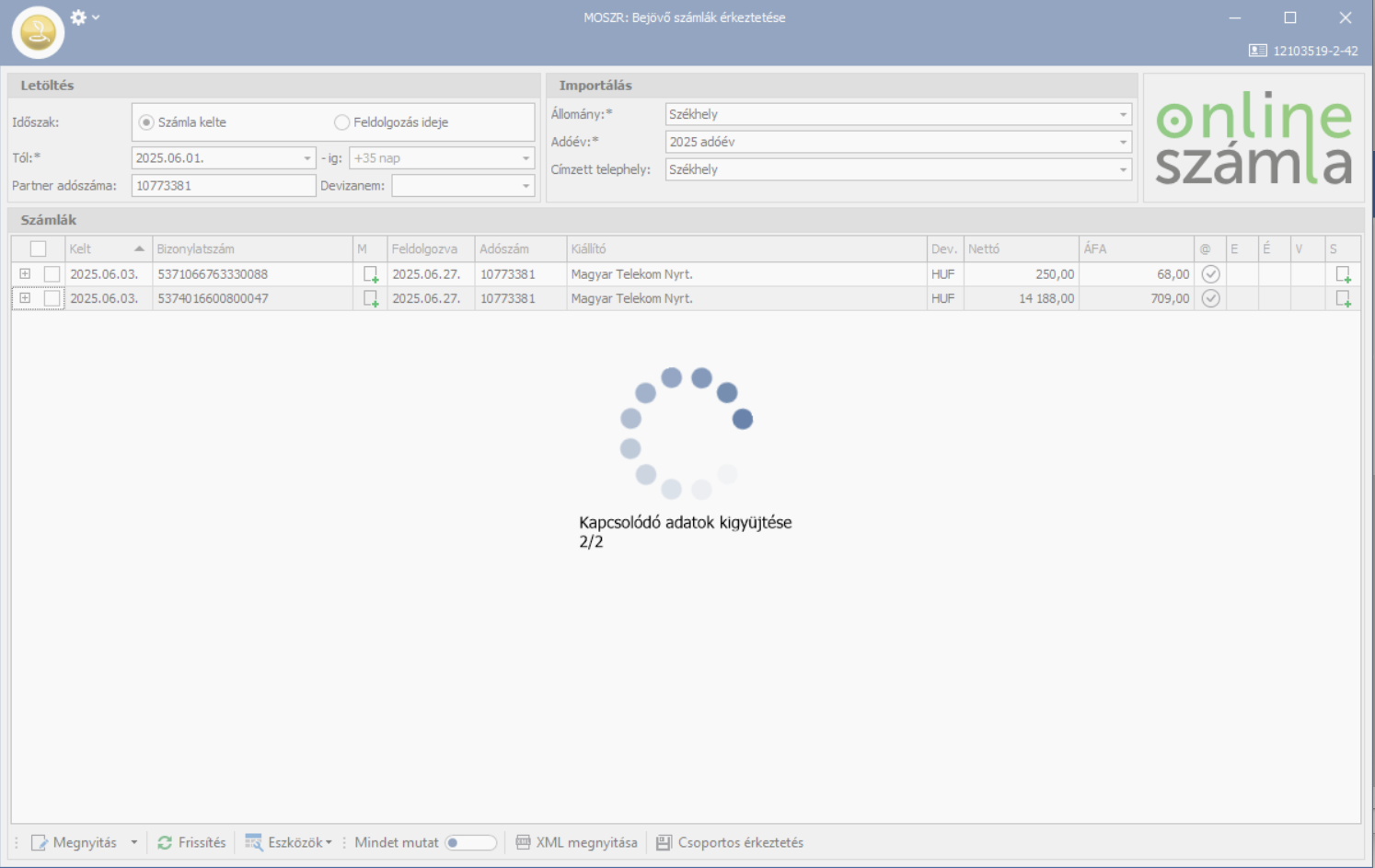This screenshot has height=868, width=1375.
Task: Click the E column header
Action: click(x=1242, y=249)
